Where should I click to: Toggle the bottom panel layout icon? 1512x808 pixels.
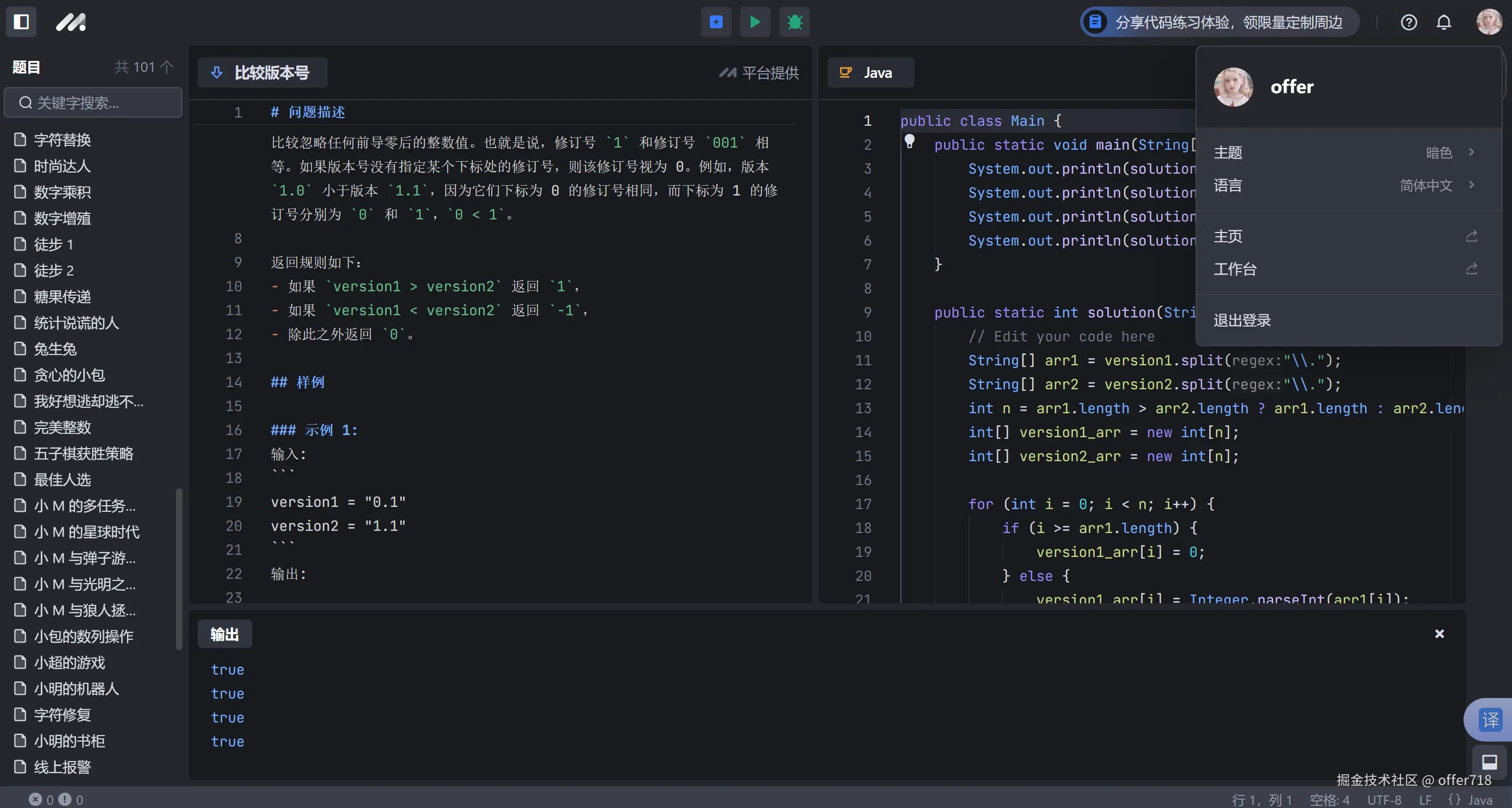click(x=1489, y=762)
